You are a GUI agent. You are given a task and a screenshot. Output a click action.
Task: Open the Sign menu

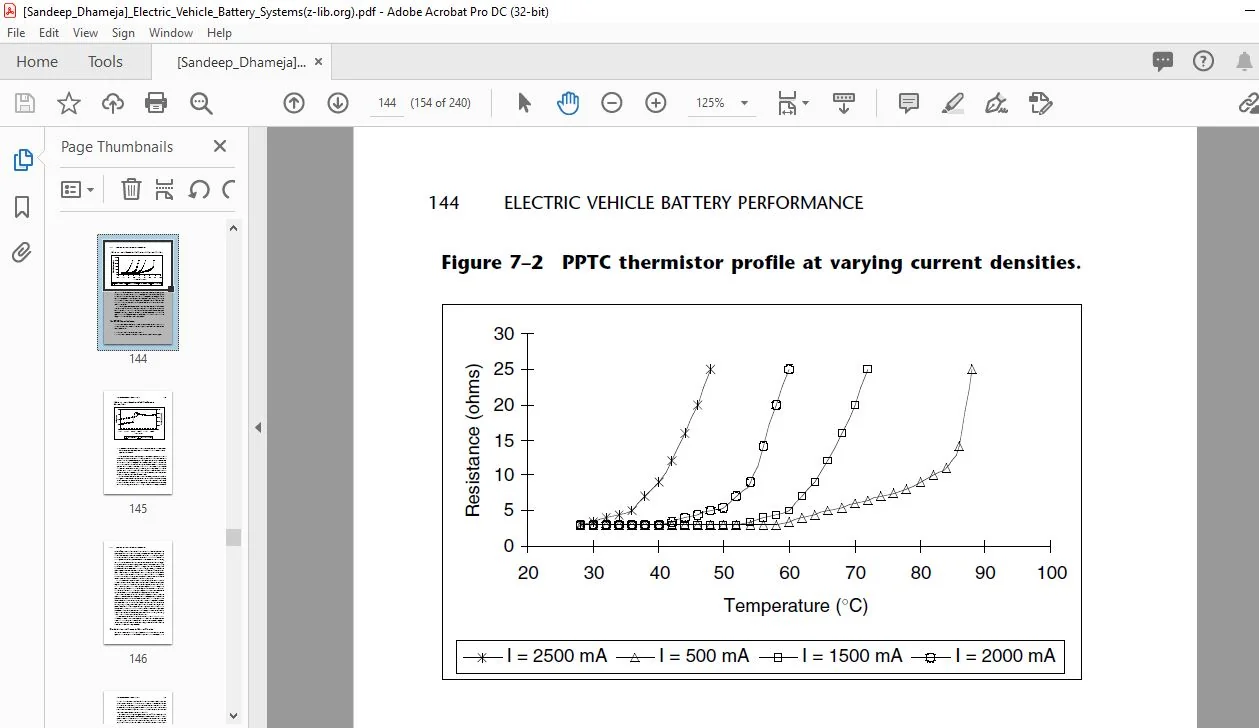click(123, 33)
